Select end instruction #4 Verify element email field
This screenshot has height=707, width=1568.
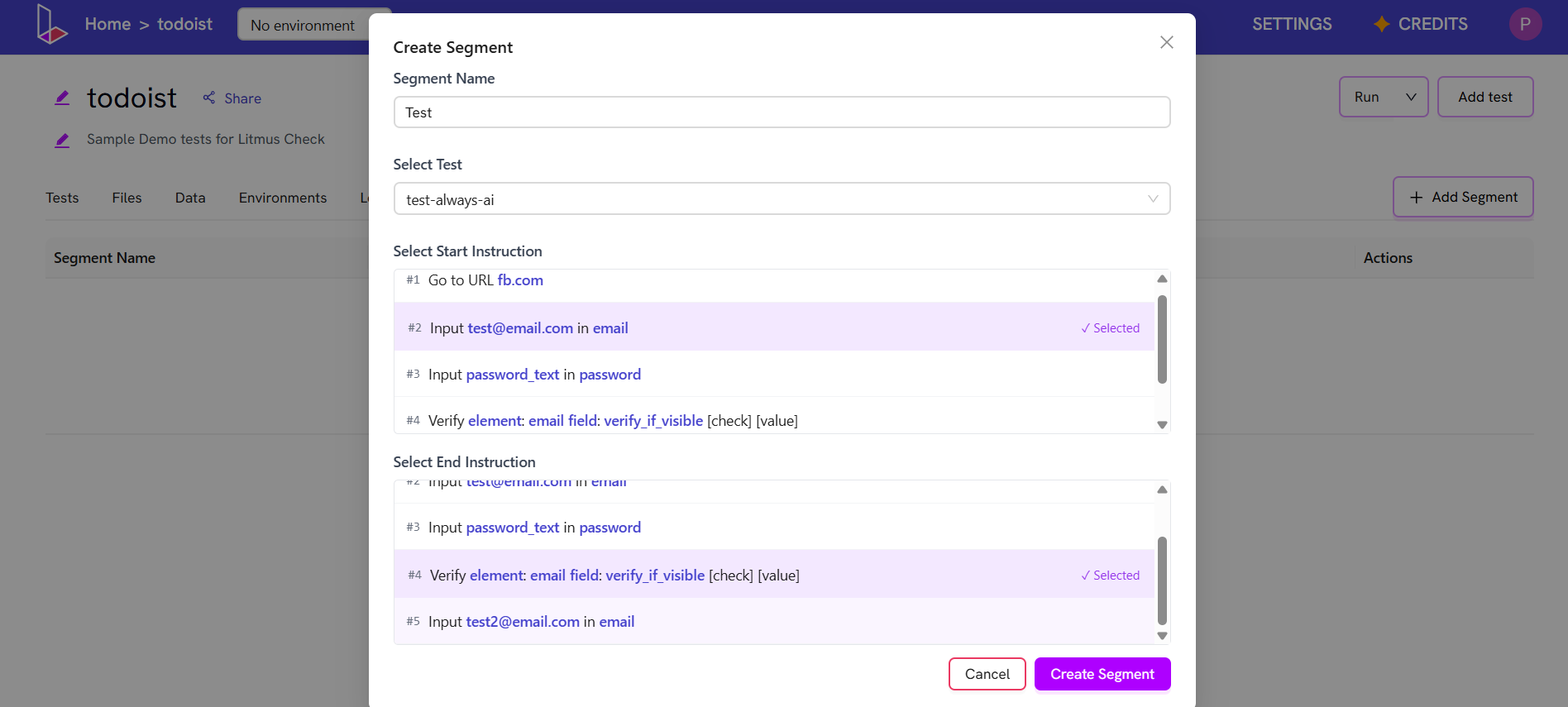tap(774, 575)
